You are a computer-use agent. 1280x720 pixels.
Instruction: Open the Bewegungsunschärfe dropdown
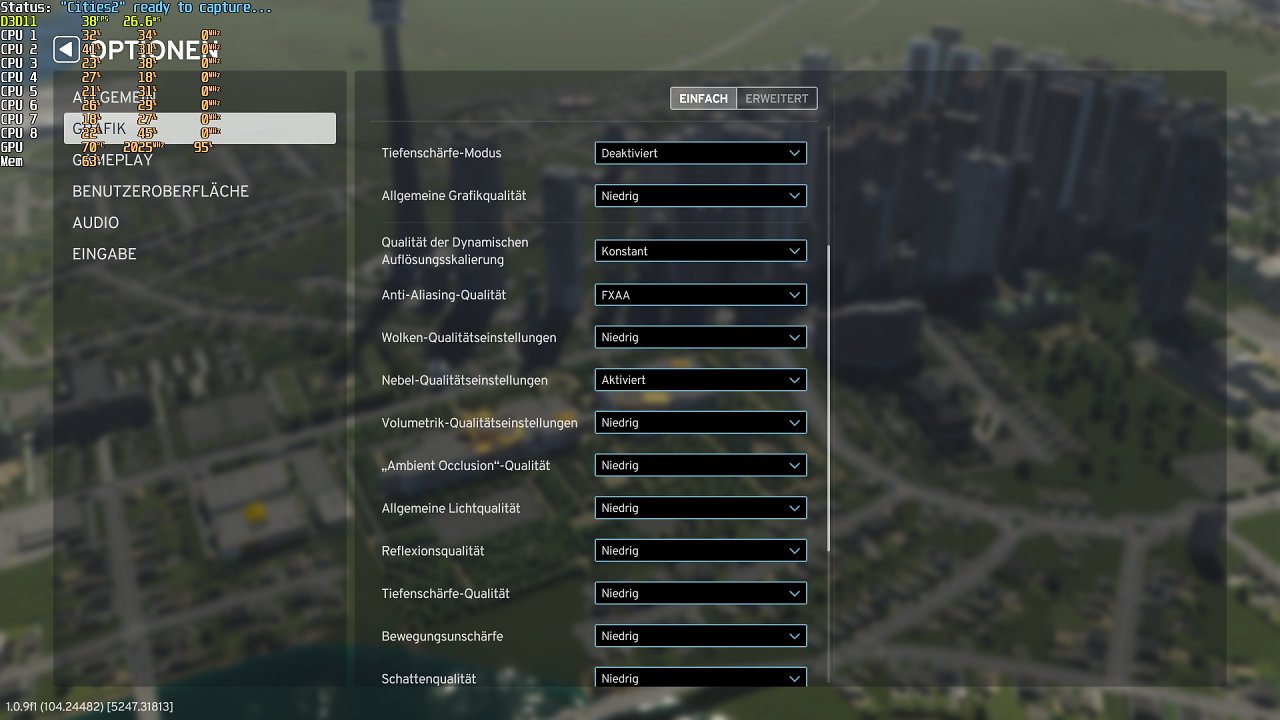point(700,636)
